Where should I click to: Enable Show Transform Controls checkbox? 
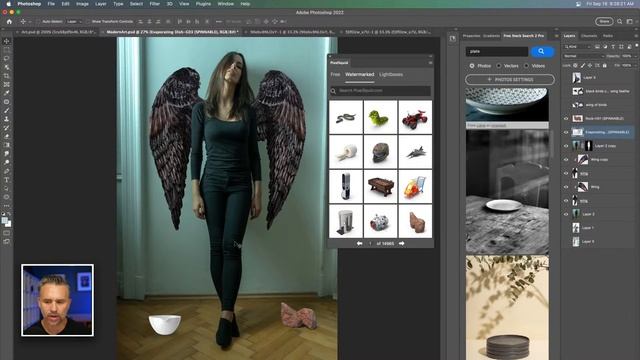click(x=88, y=21)
